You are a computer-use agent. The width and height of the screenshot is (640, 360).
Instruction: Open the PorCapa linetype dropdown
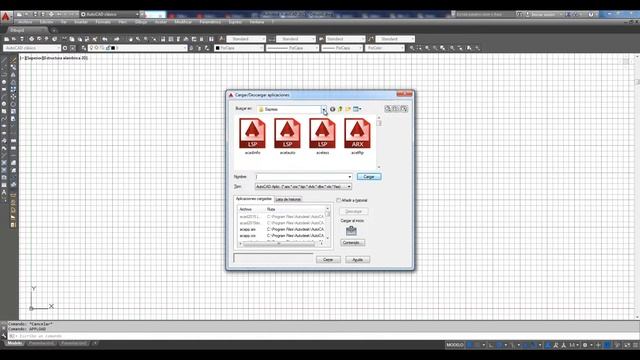tap(292, 48)
